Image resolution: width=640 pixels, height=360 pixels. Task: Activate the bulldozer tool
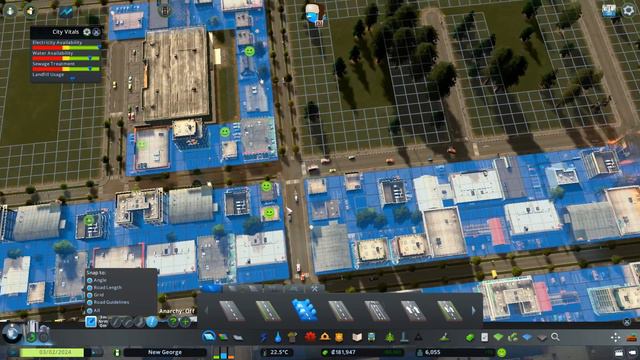point(631,338)
